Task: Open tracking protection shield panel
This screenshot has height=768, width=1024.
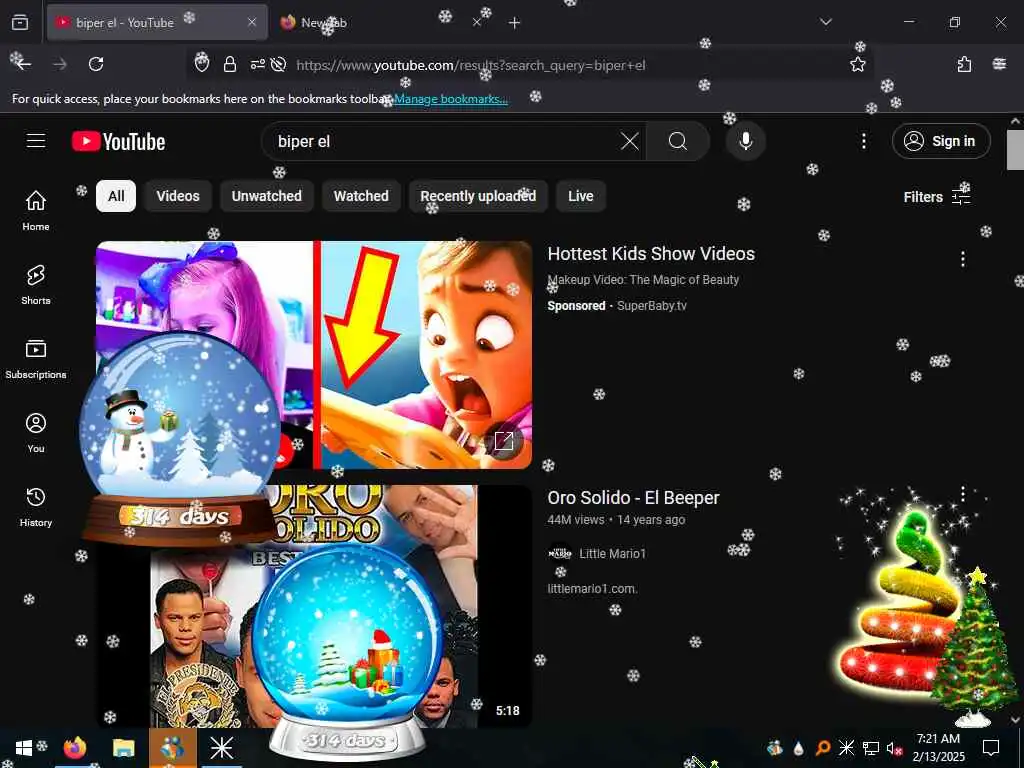Action: coord(202,64)
